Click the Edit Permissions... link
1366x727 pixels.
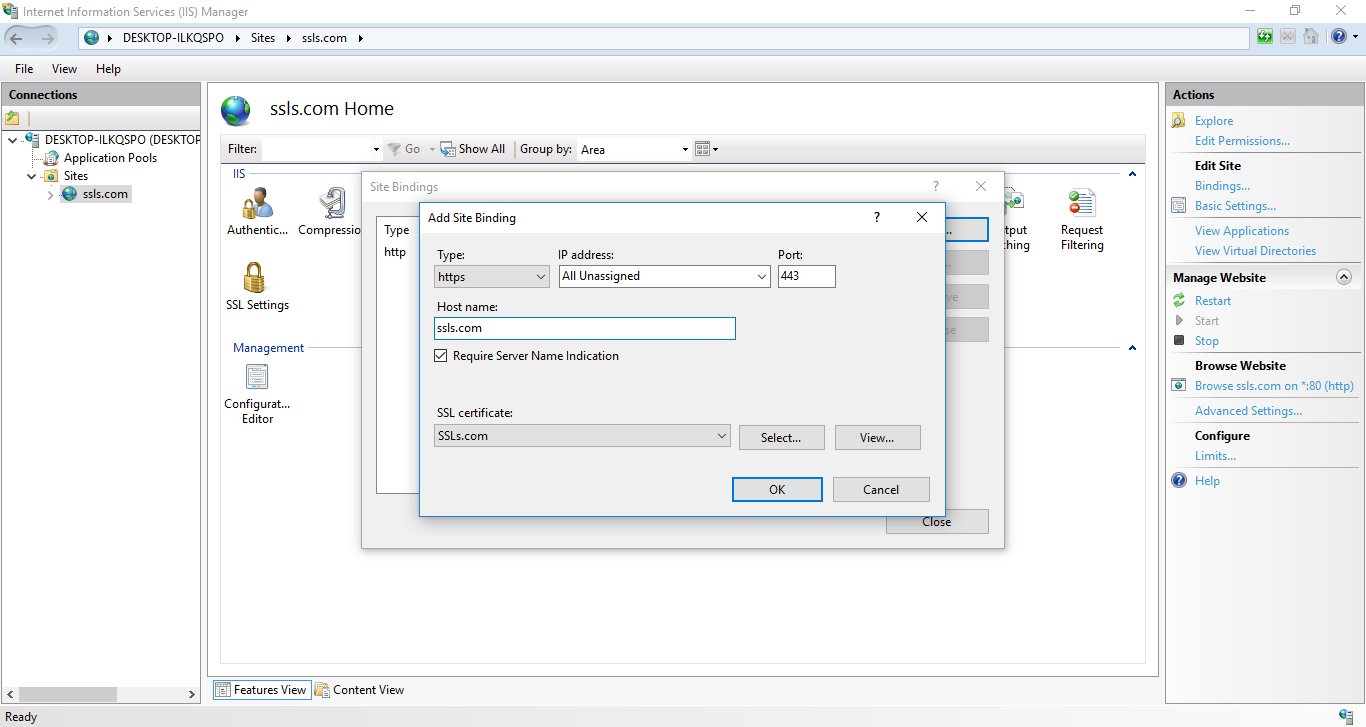[1242, 140]
